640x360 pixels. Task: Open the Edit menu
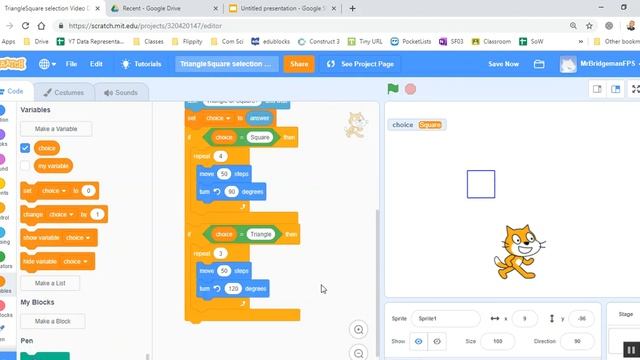(x=96, y=64)
